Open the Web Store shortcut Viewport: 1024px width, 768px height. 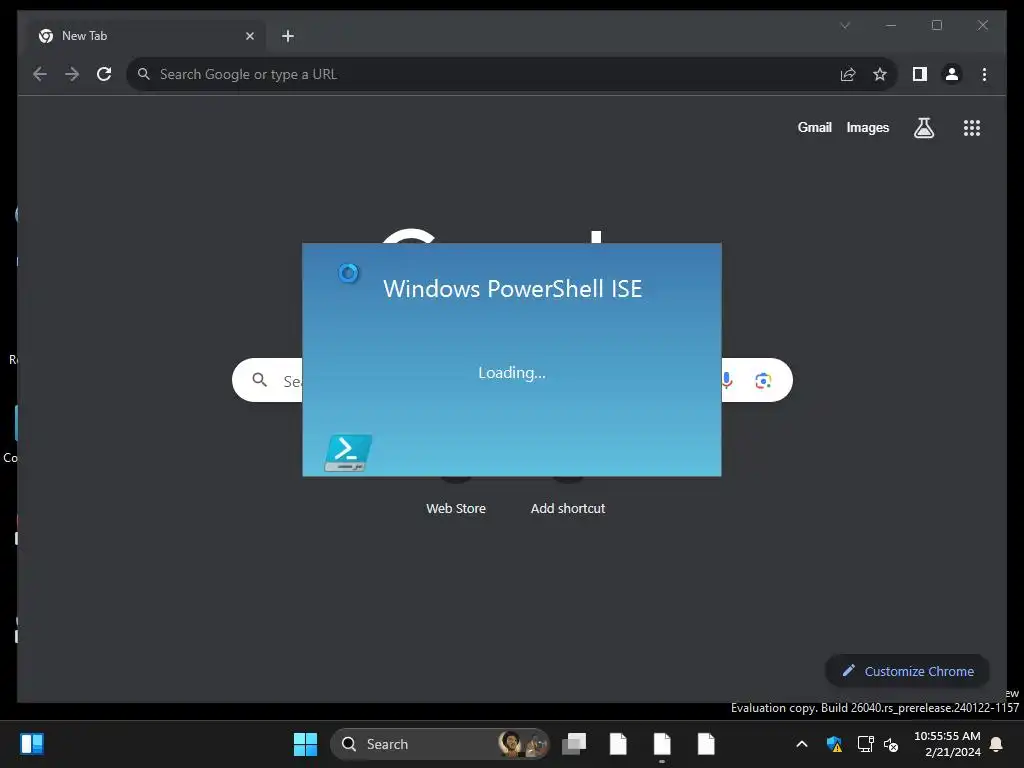coord(456,508)
